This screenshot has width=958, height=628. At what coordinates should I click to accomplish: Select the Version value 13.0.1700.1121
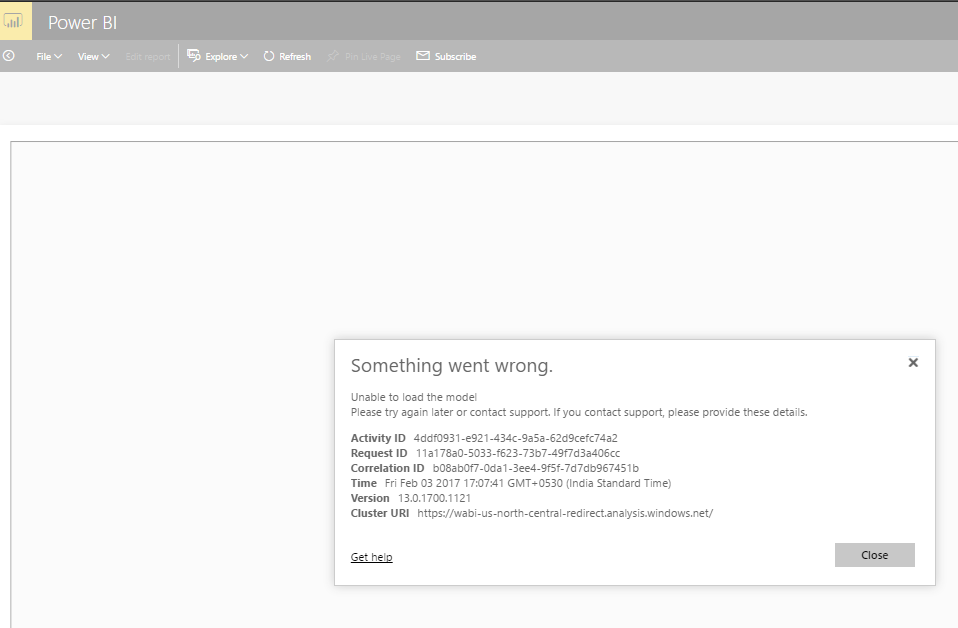point(434,498)
